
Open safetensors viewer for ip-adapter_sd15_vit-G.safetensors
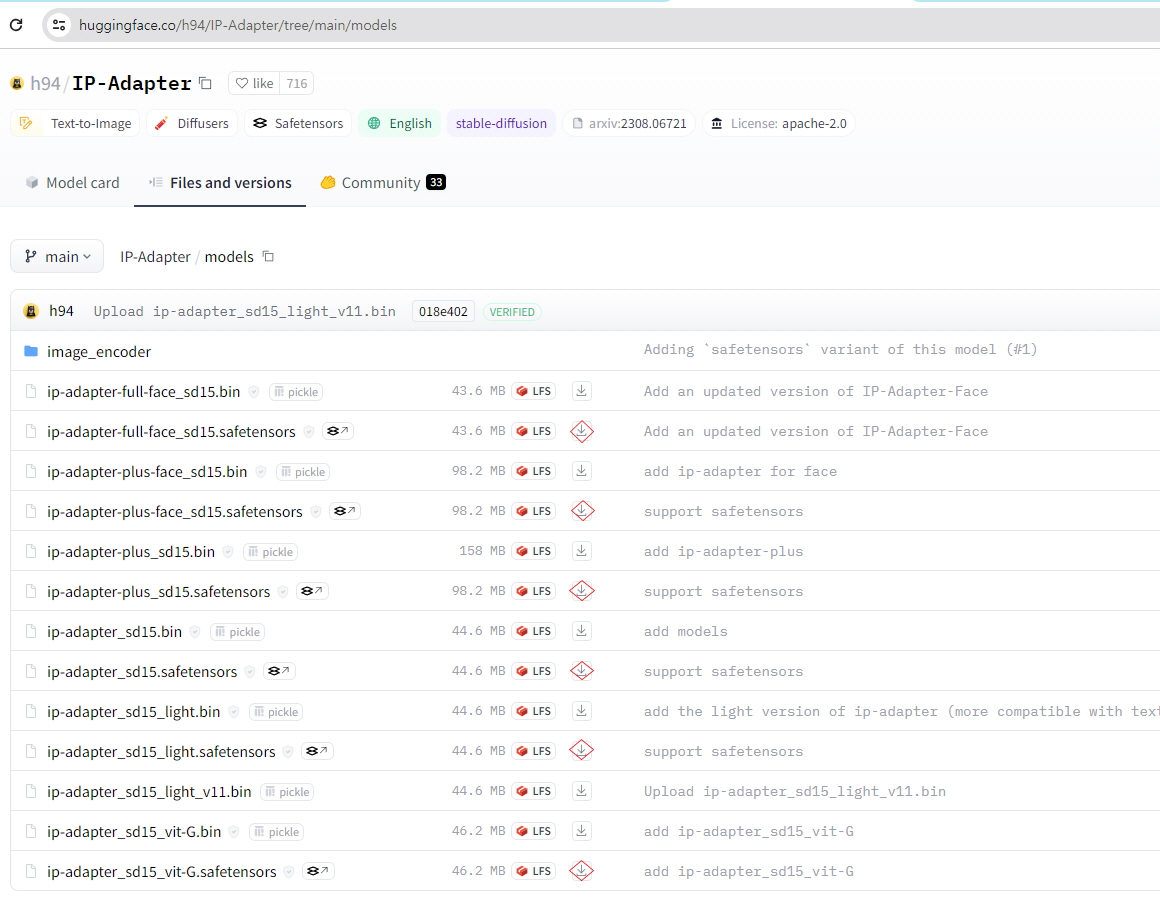point(319,871)
